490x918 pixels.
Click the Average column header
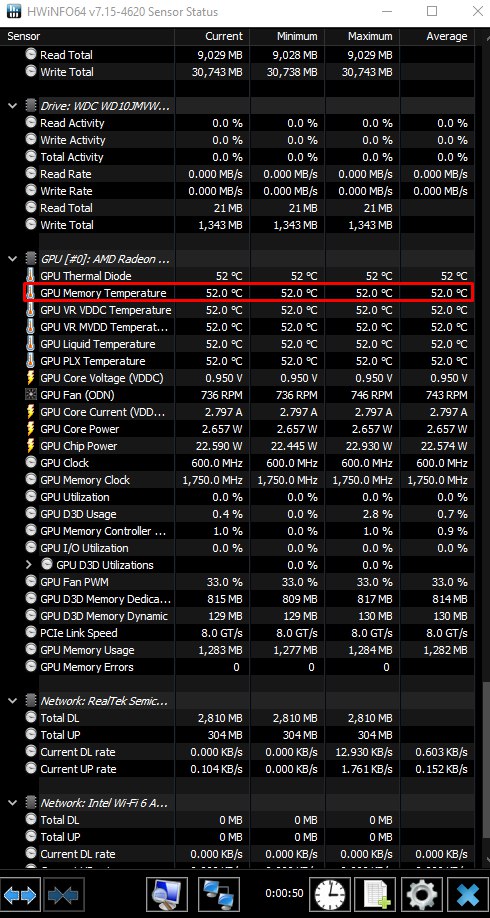[437, 36]
